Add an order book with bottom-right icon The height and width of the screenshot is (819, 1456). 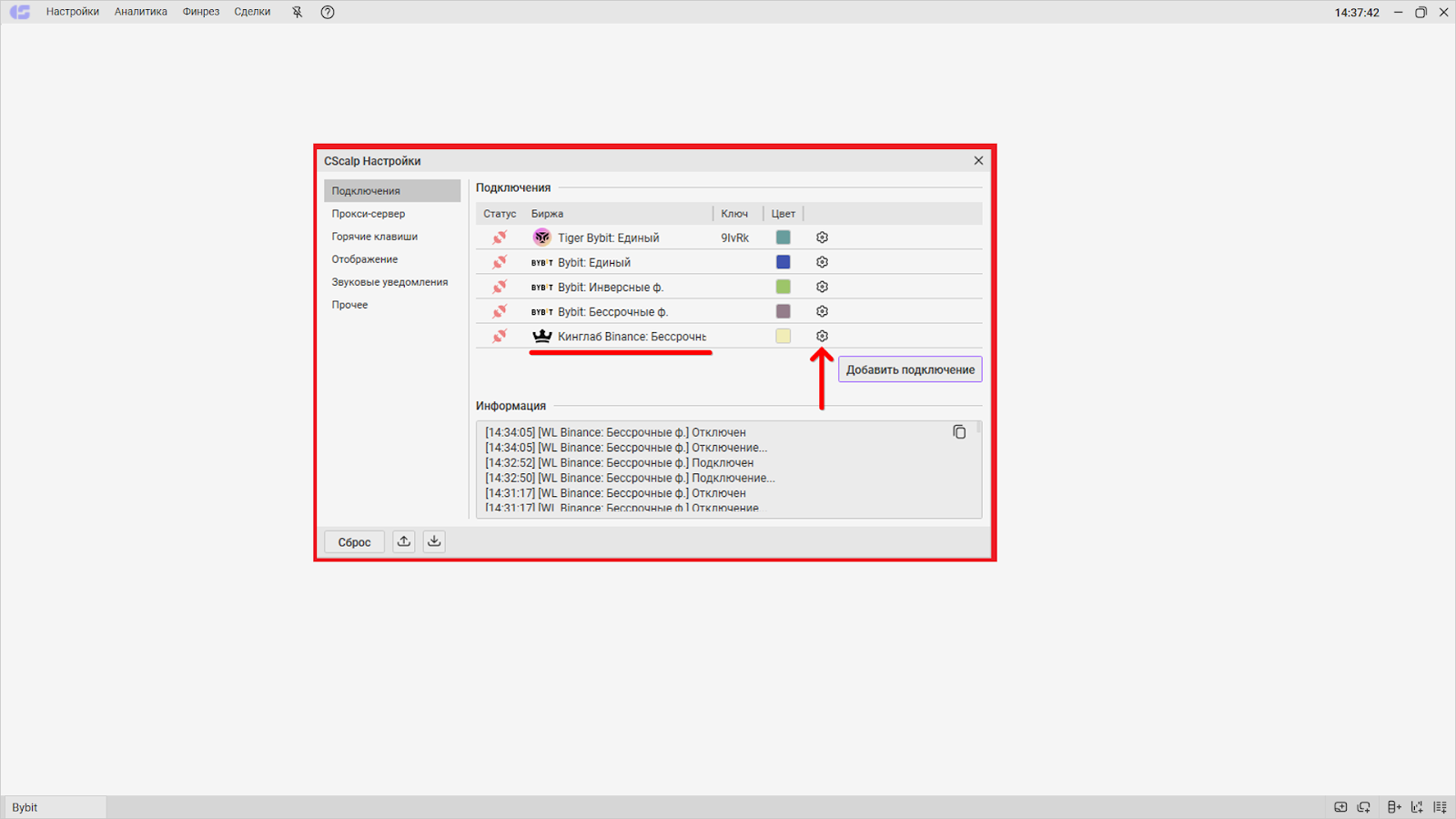(x=1393, y=807)
